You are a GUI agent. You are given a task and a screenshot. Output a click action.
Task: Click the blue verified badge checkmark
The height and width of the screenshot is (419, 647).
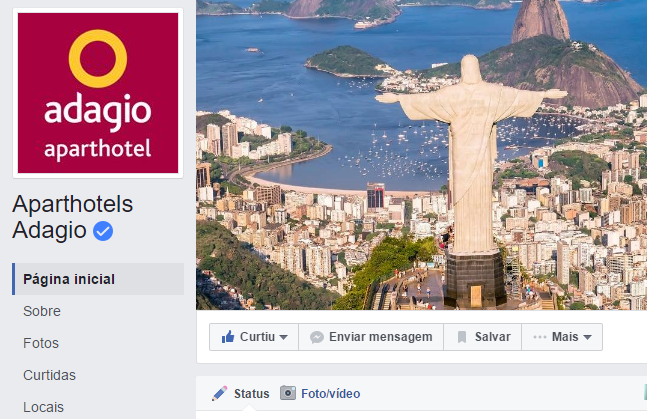tap(103, 231)
